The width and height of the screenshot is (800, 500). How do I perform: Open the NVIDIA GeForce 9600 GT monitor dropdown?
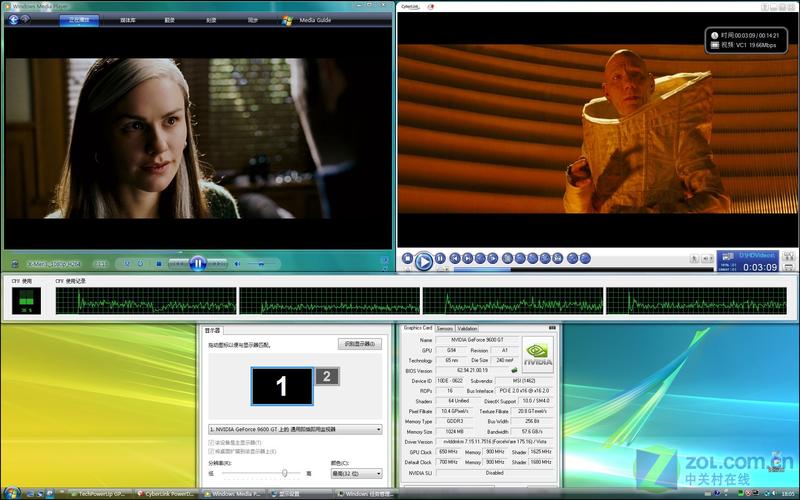tap(295, 430)
